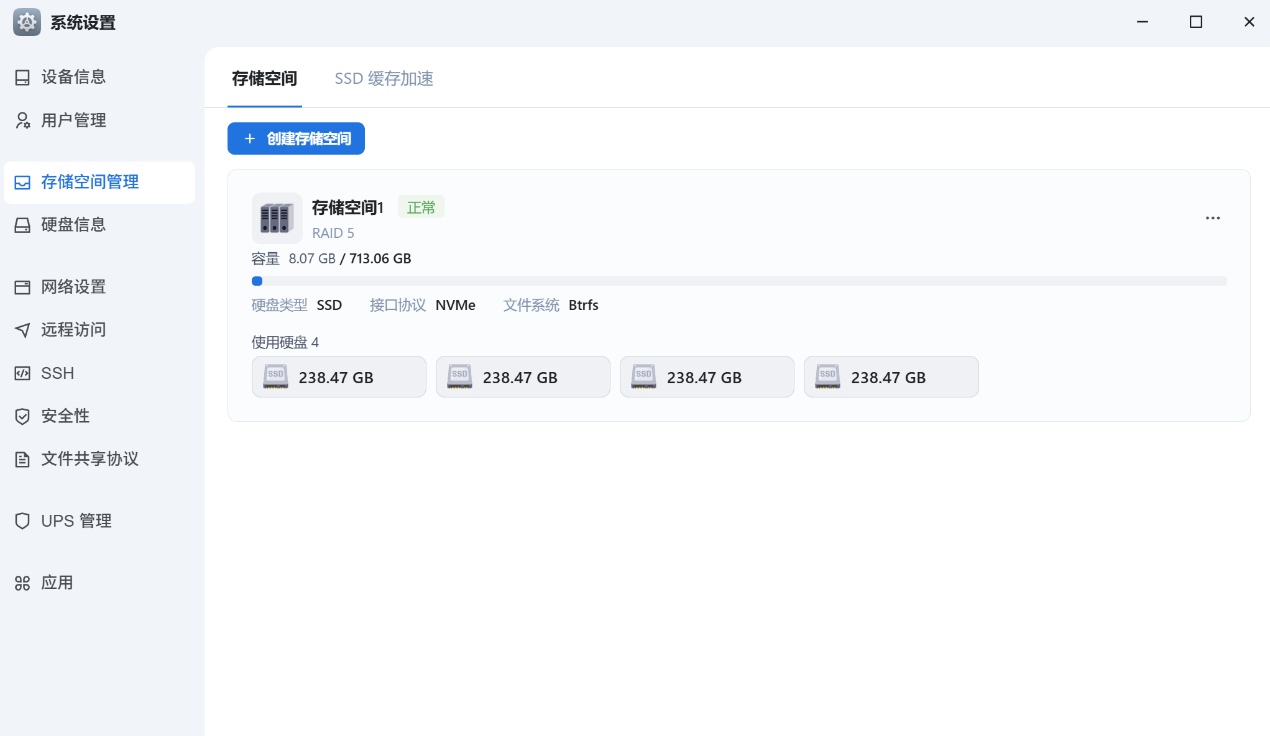Click the 安全性 shield icon

tap(22, 416)
